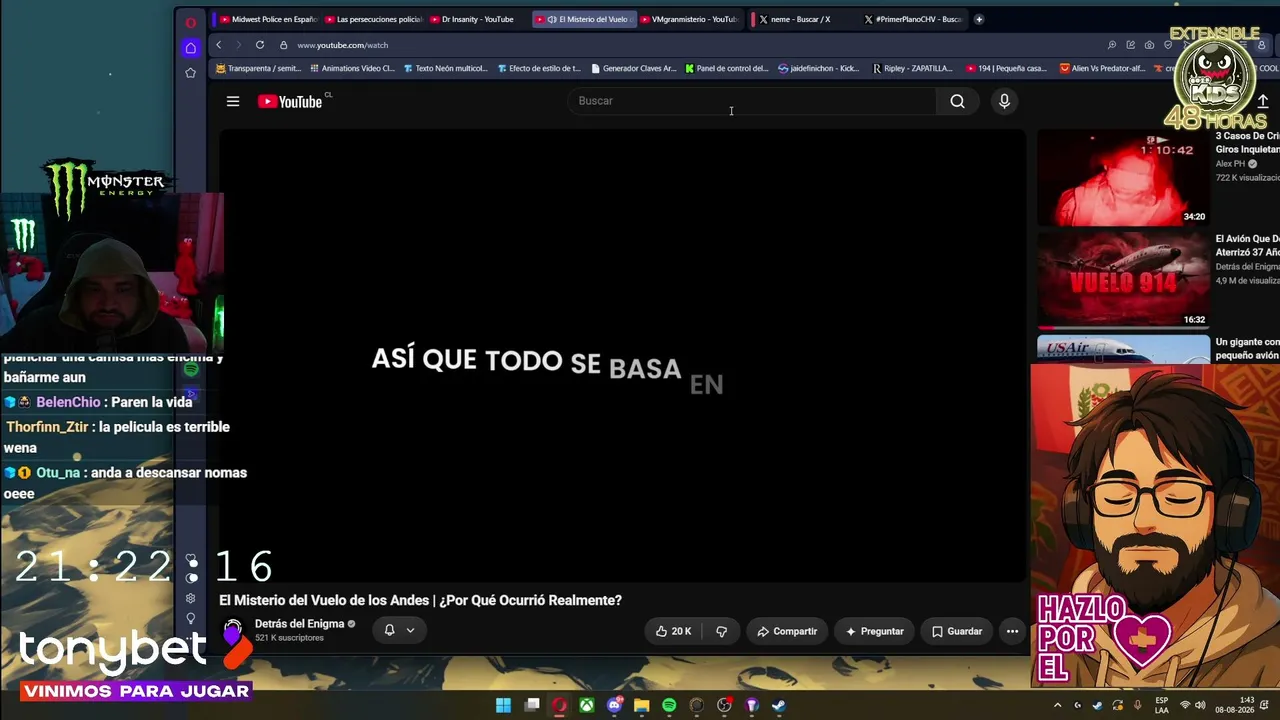
Task: Open the Windows Start menu
Action: (503, 705)
